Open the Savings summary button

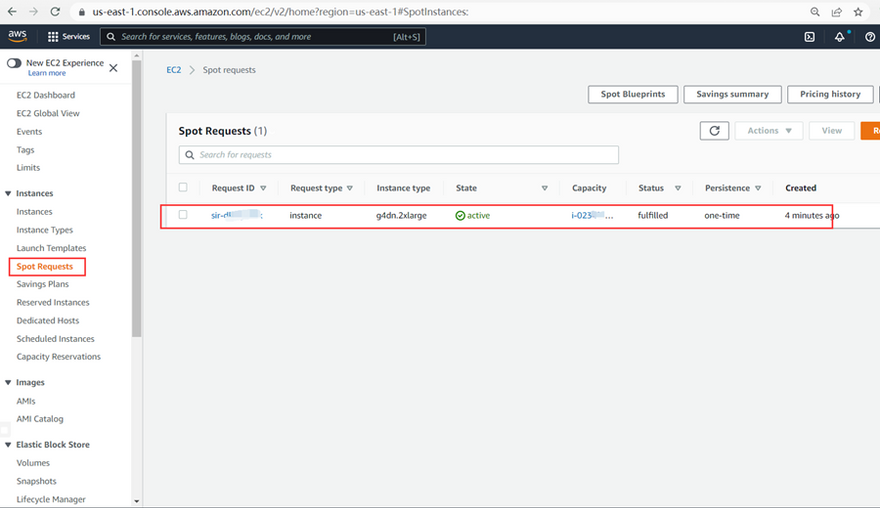click(x=732, y=94)
